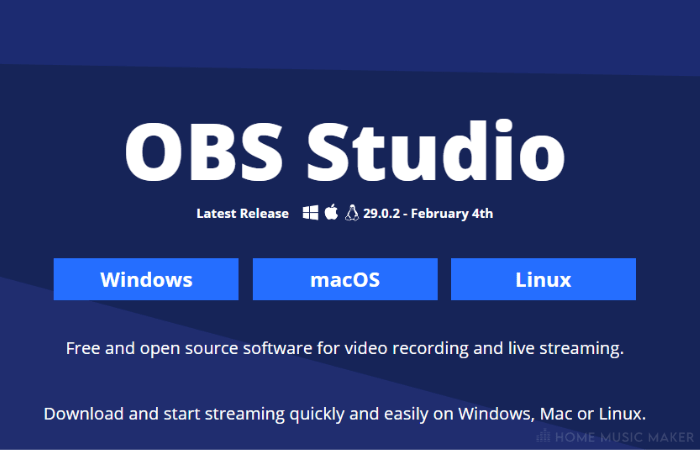Click the "29.0.2 - February 4th" version text
This screenshot has width=700, height=450.
point(428,213)
